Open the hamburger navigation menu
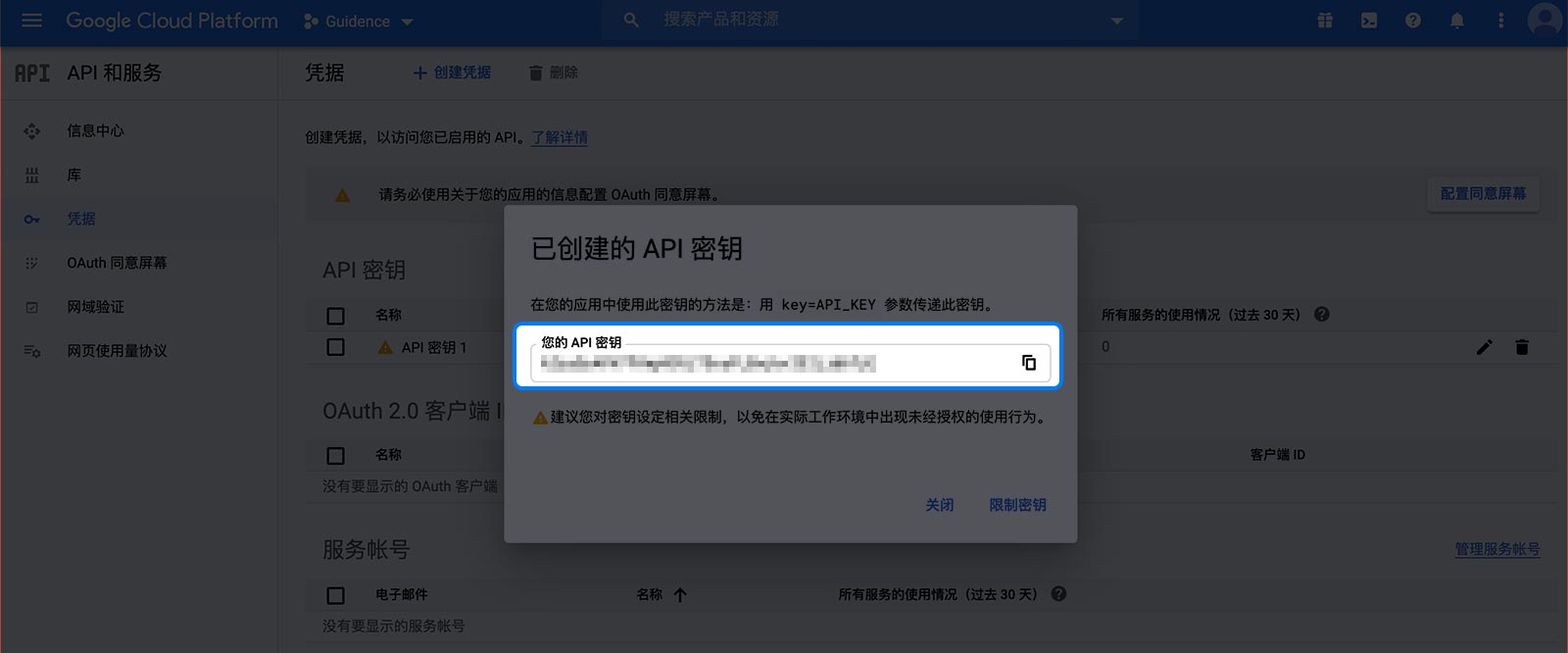 click(31, 21)
